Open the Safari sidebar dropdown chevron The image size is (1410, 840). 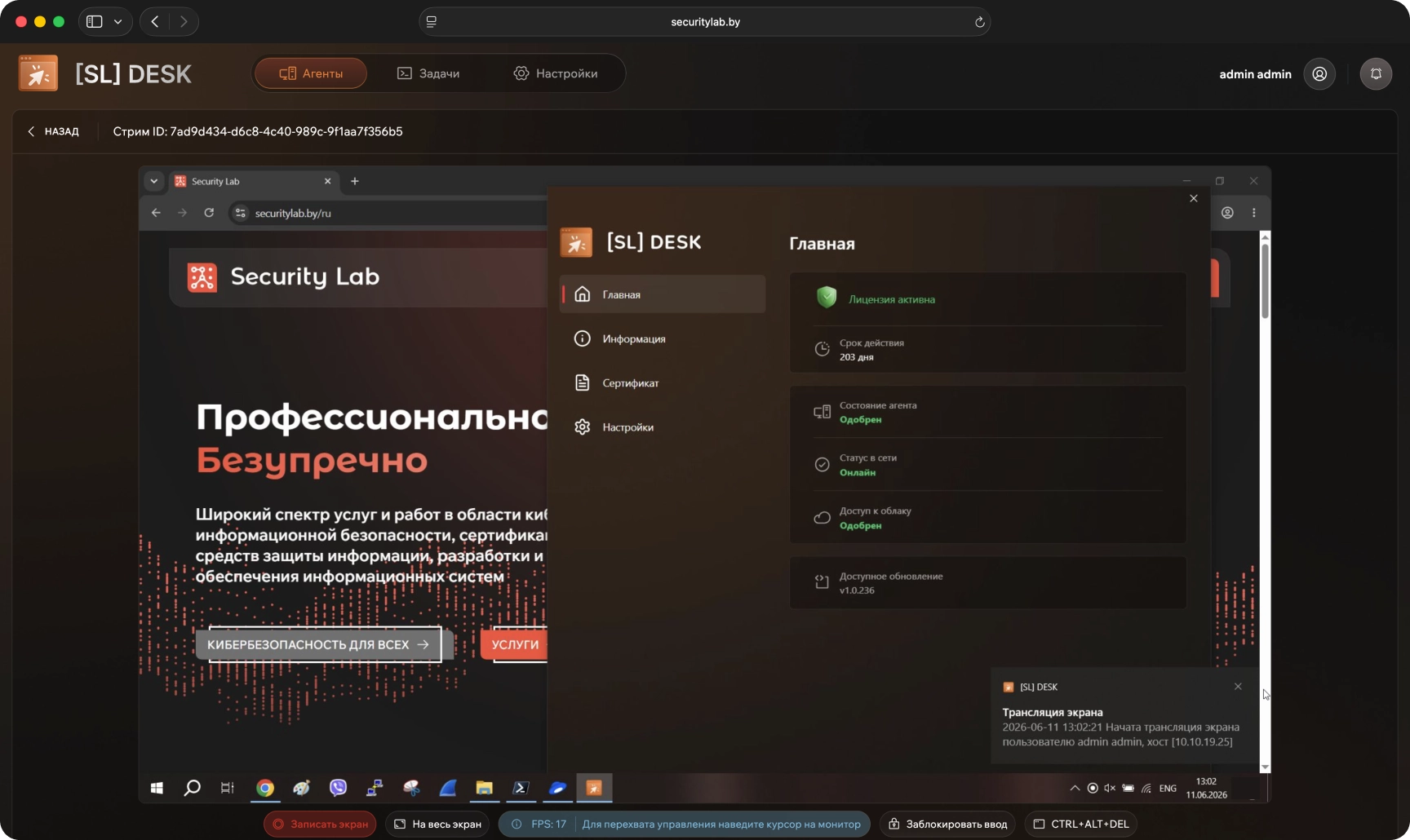pos(117,22)
